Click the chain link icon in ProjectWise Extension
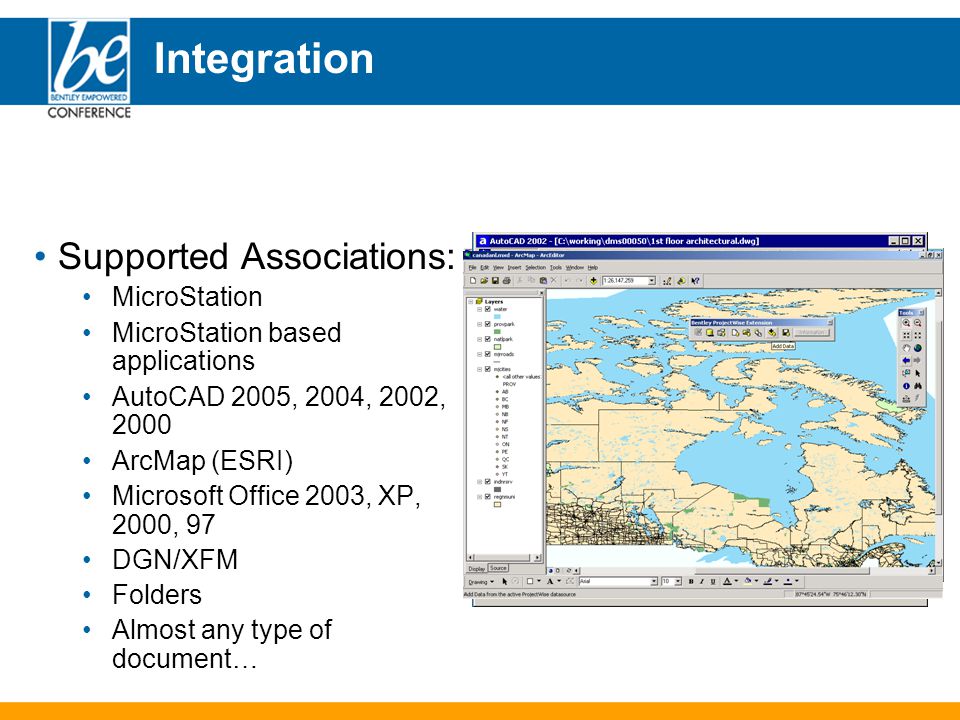The image size is (960, 720). tap(759, 332)
